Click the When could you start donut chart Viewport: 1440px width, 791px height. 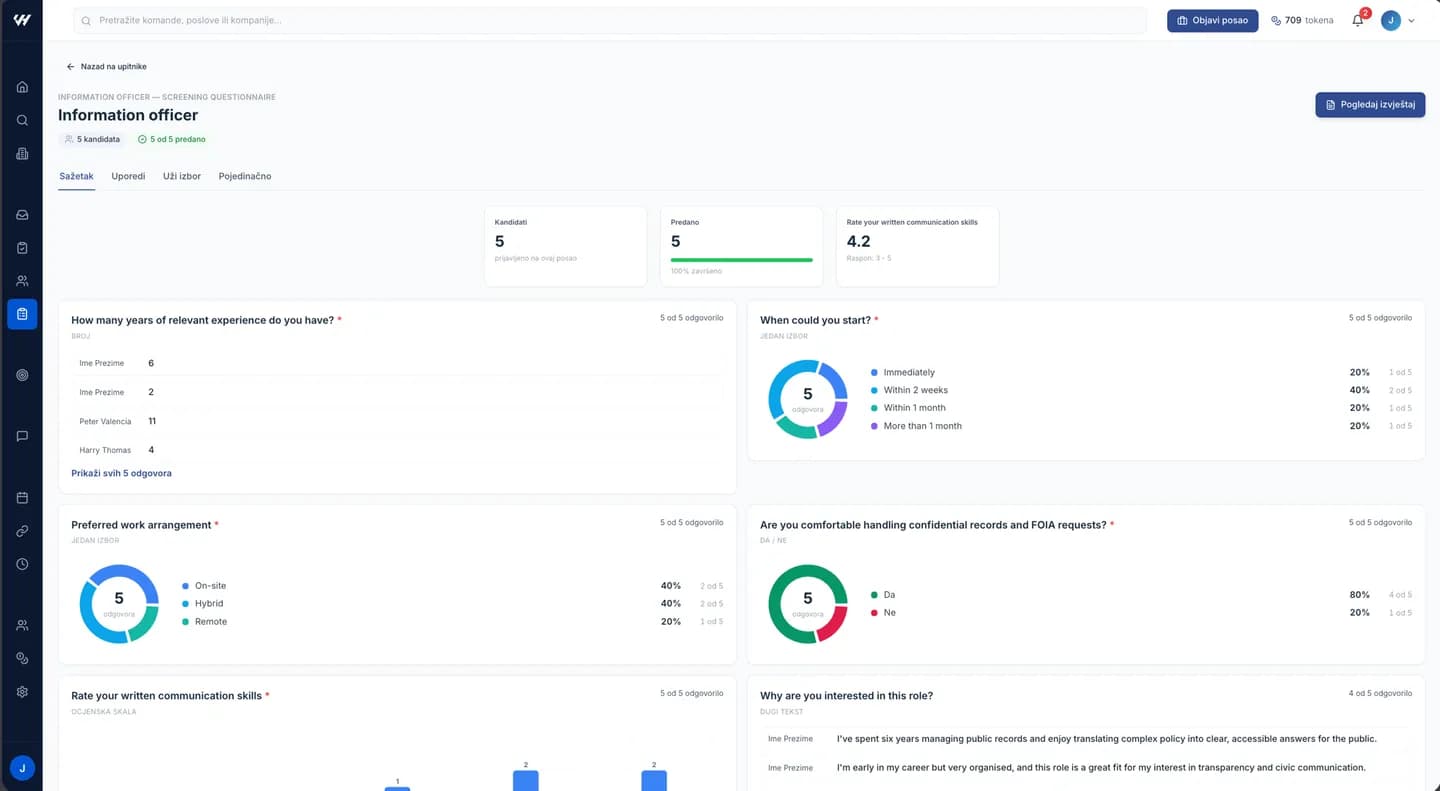point(808,399)
